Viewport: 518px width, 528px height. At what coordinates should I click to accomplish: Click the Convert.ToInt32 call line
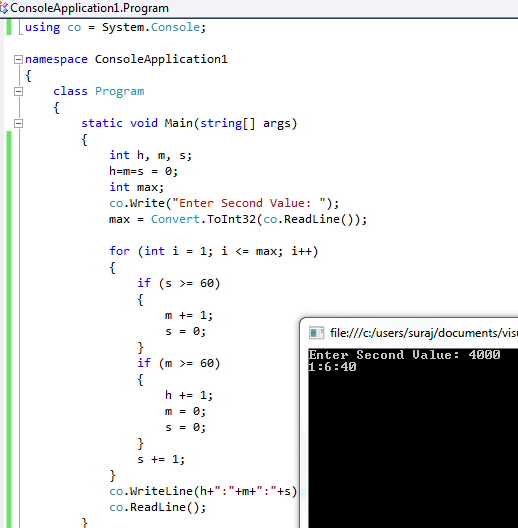238,219
